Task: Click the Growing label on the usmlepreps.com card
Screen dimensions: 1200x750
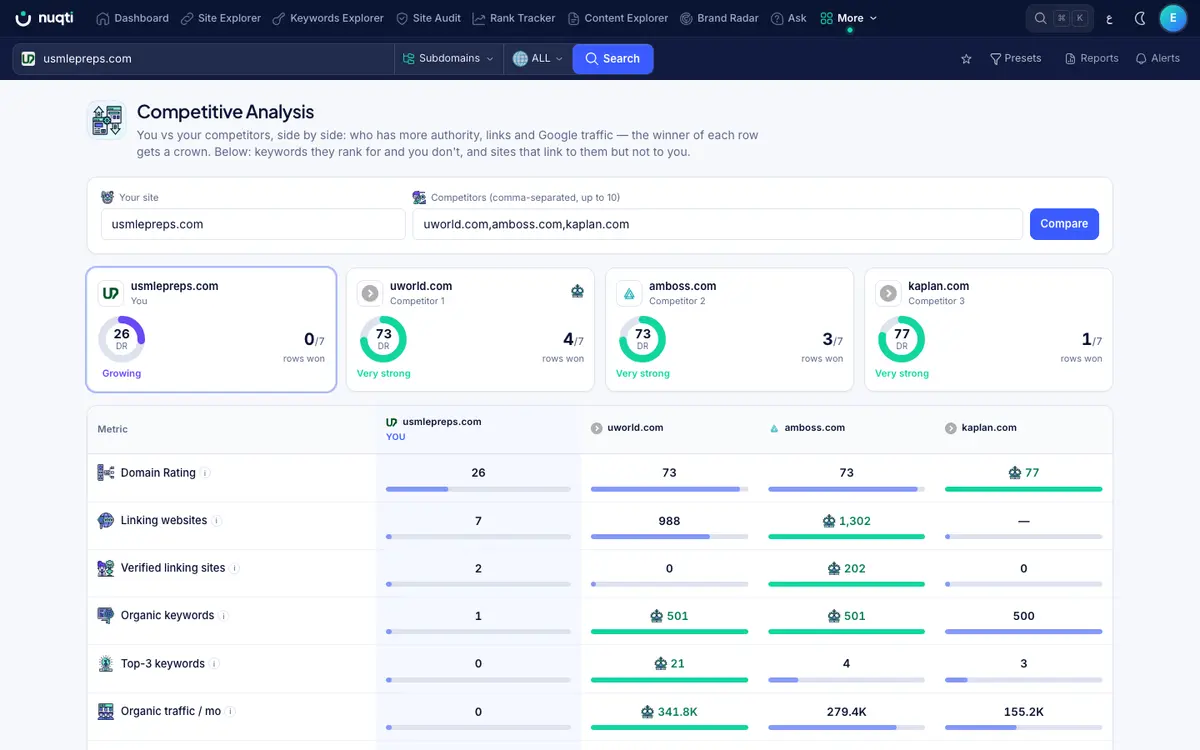Action: click(x=122, y=373)
